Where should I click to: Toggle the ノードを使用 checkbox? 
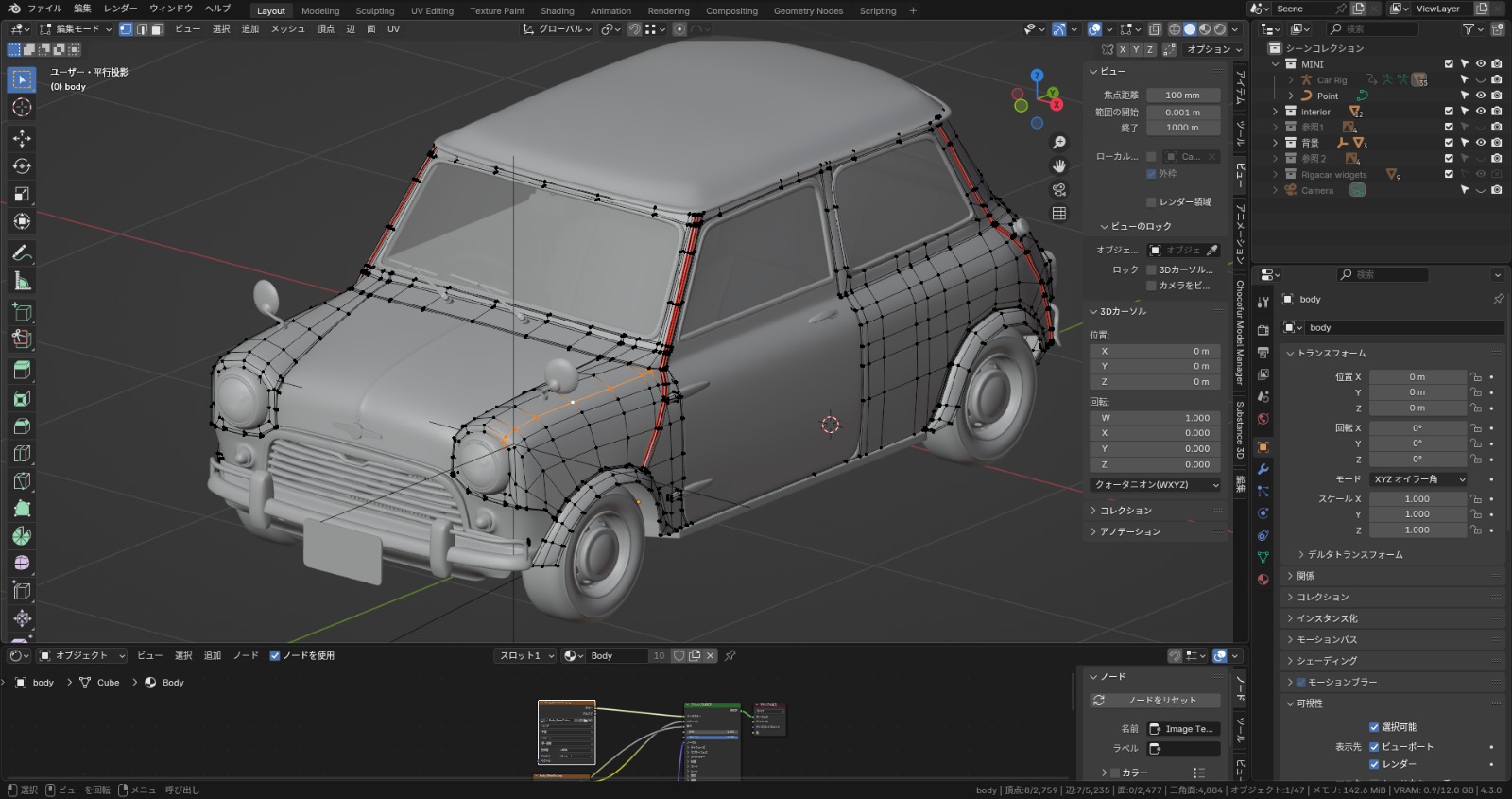point(275,655)
